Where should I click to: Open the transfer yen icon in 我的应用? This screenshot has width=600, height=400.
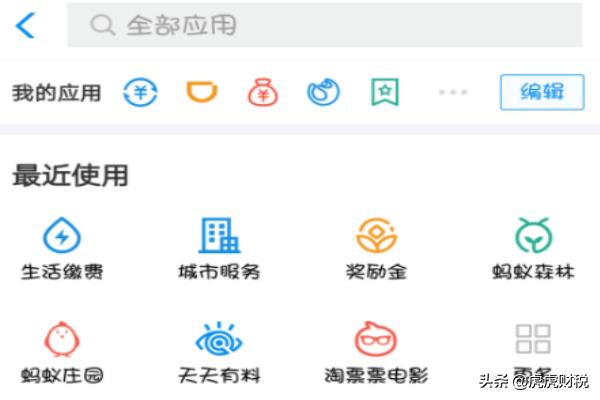(140, 92)
